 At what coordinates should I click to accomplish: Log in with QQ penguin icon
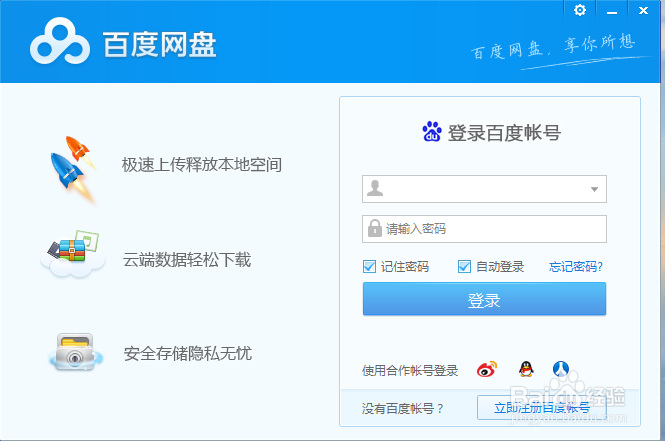526,369
